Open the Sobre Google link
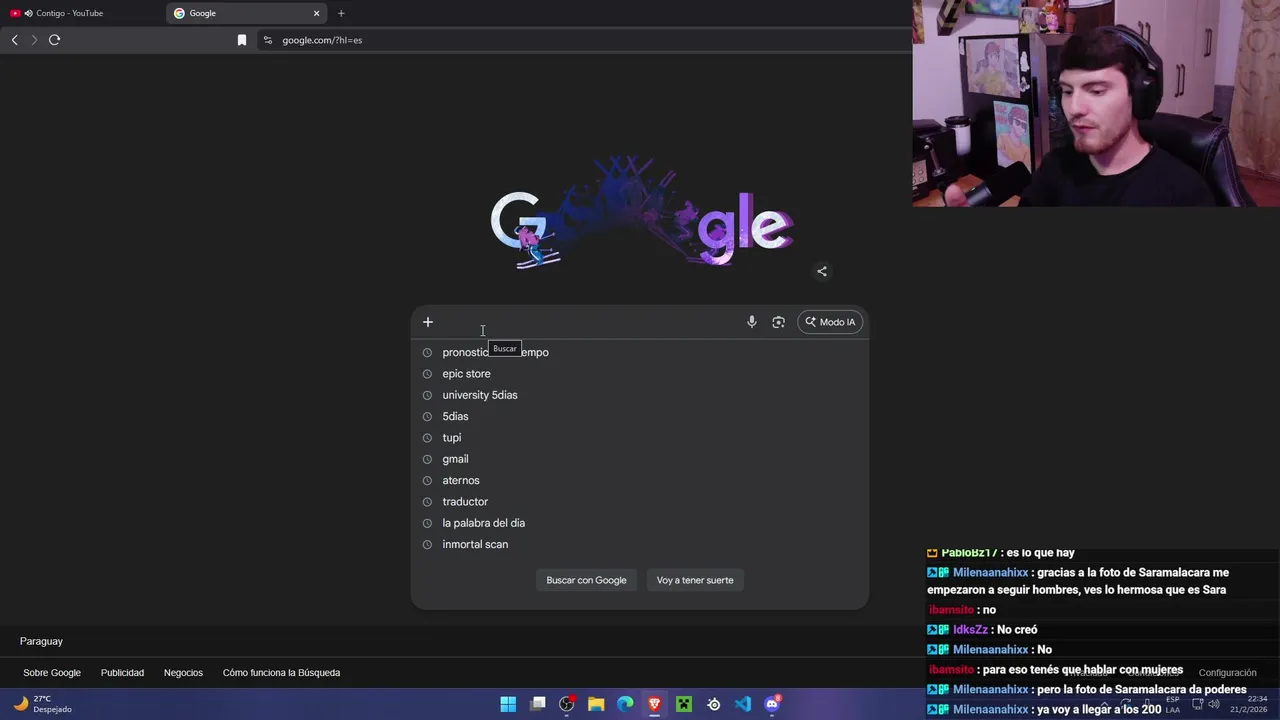This screenshot has height=720, width=1280. point(52,673)
